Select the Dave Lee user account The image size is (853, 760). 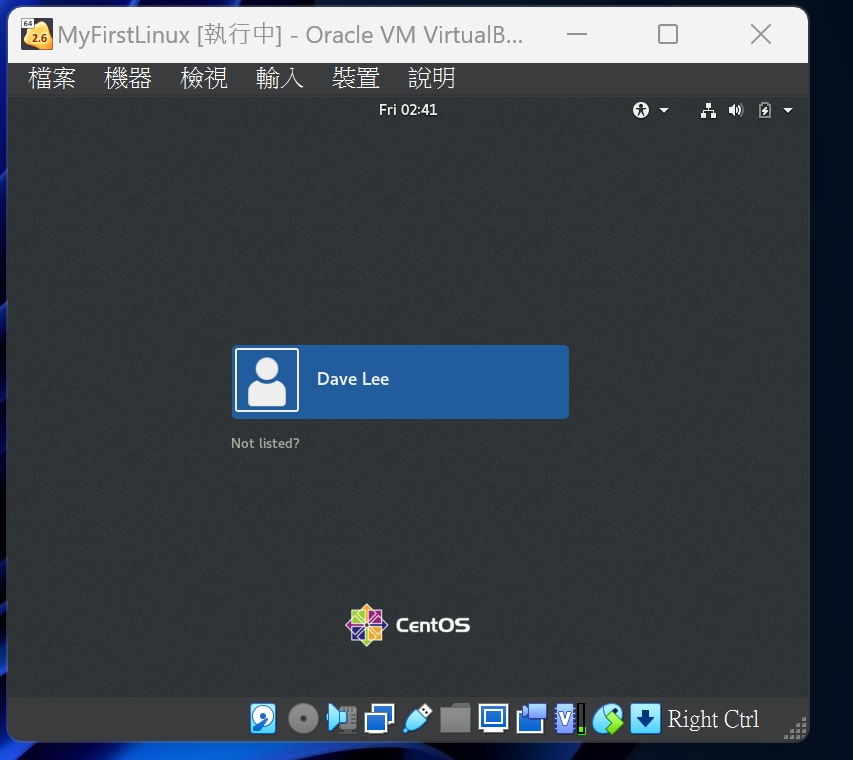400,381
